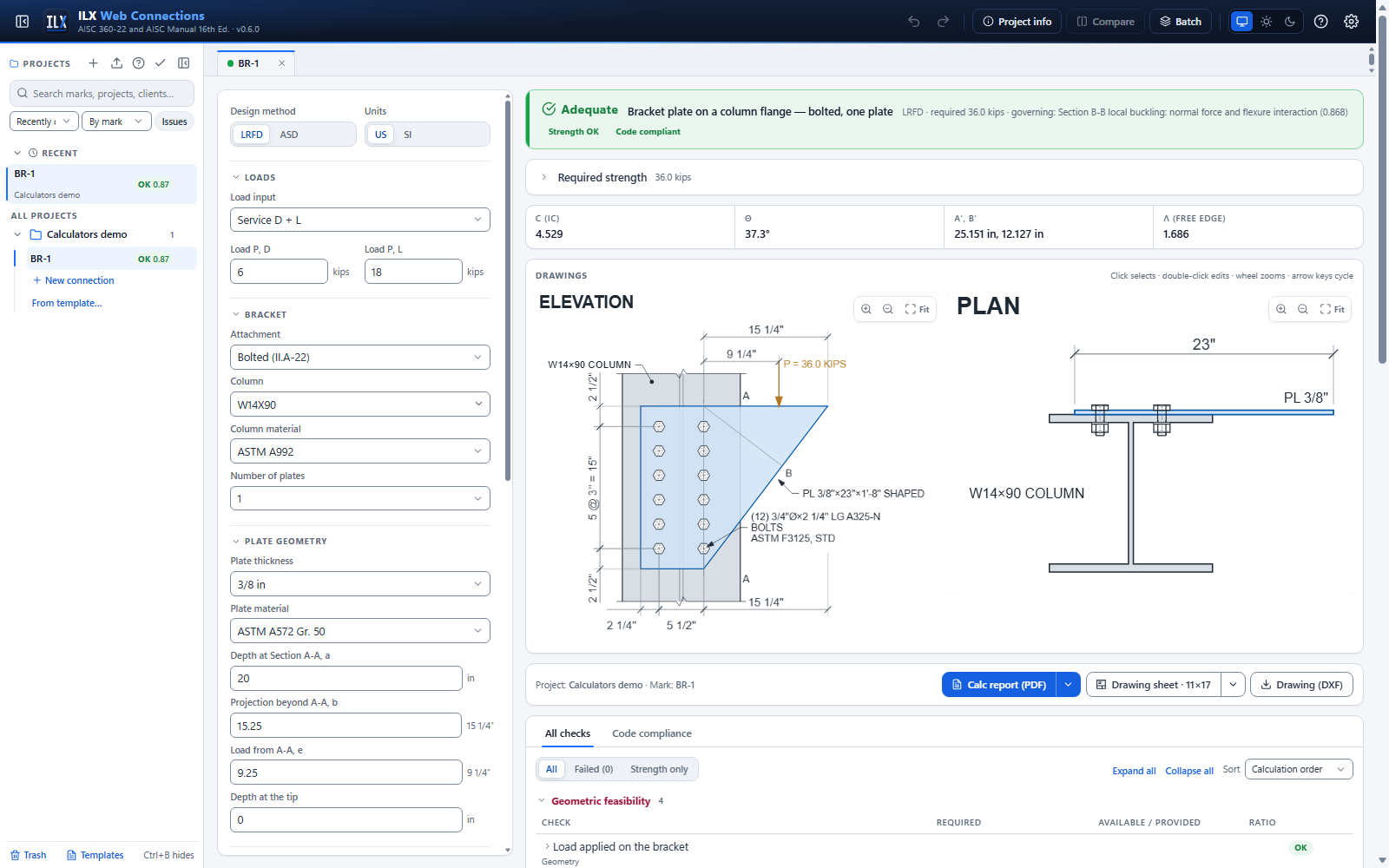Screen dimensions: 1389x868
Task: Click the projects help circle icon
Action: (x=139, y=63)
